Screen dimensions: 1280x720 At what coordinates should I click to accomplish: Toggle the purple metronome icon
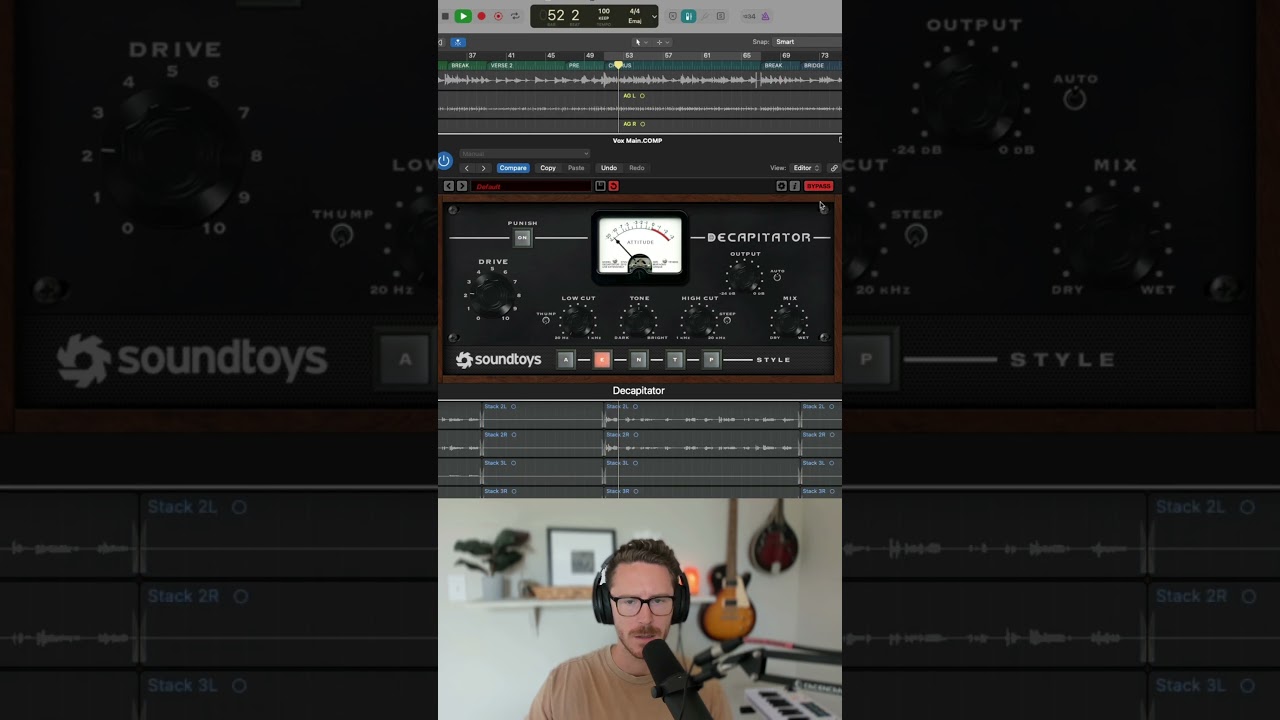point(766,16)
